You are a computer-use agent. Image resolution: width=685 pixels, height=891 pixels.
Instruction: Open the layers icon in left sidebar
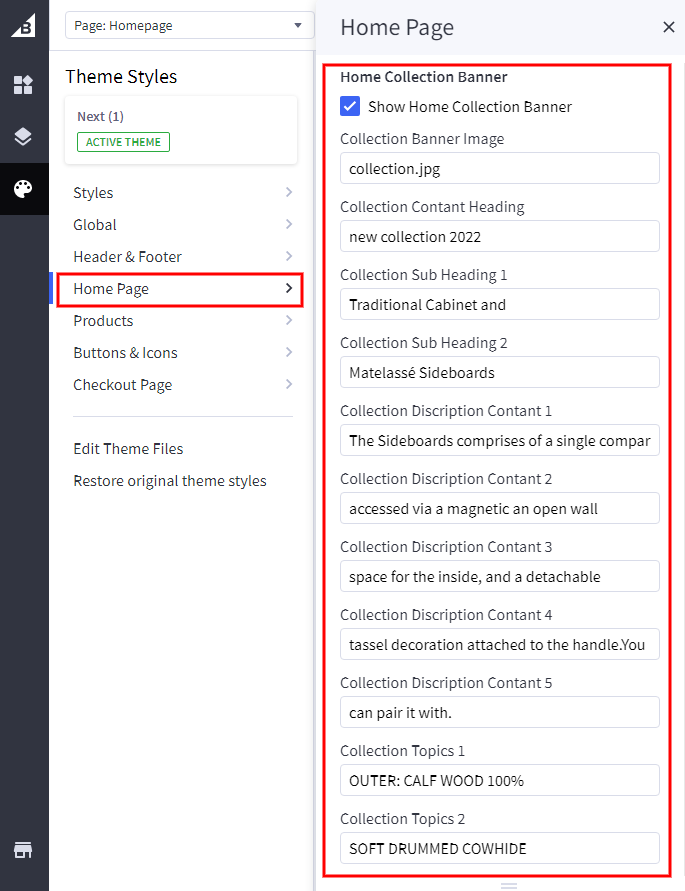pos(23,137)
